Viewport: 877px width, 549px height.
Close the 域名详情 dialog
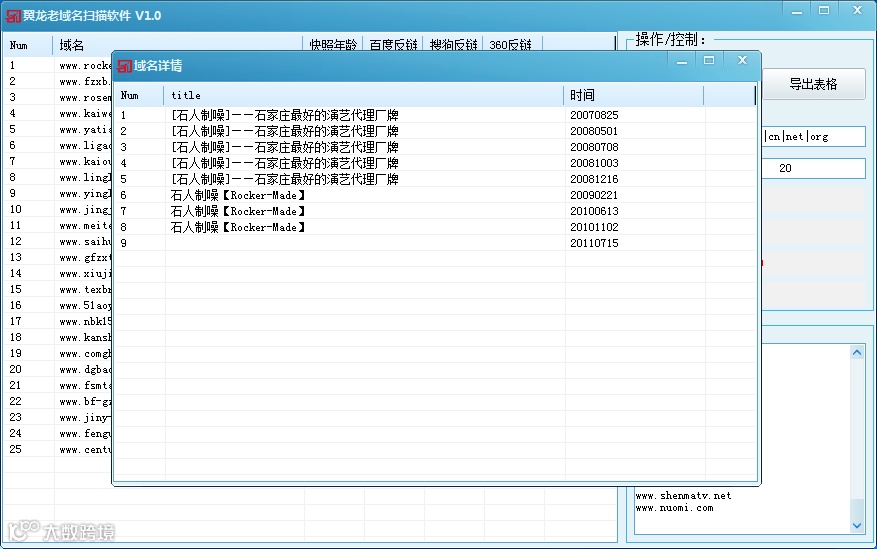point(742,60)
